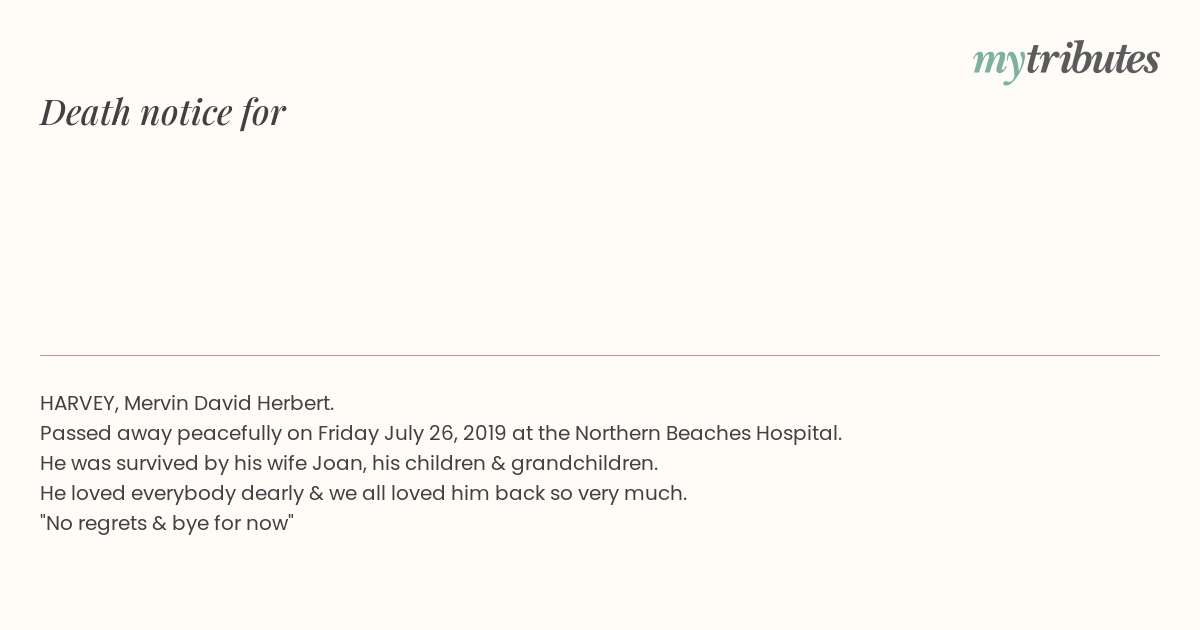Click the word "Death" in the heading

[x=85, y=112]
